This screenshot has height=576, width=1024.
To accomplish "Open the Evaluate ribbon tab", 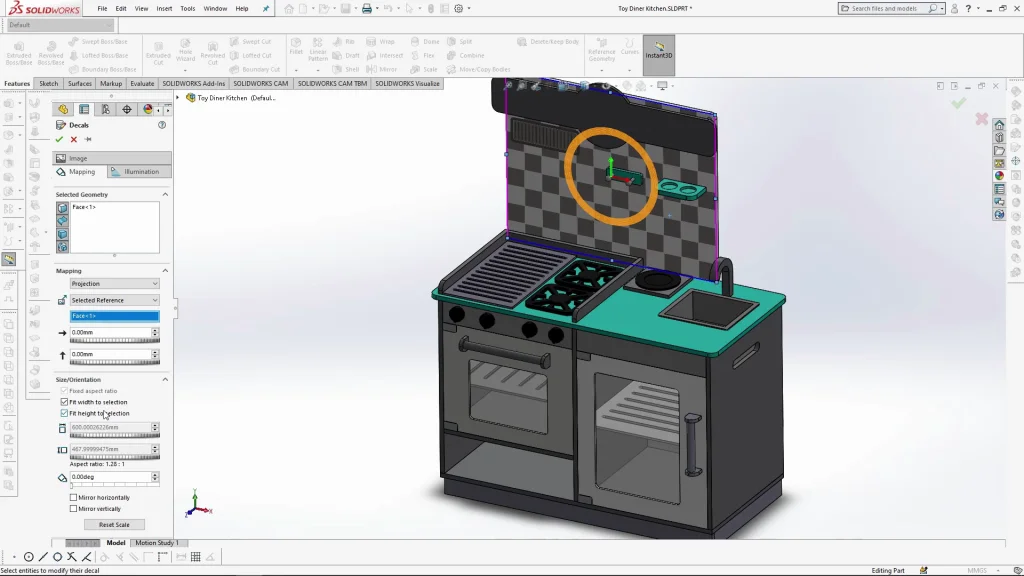I will coord(142,84).
